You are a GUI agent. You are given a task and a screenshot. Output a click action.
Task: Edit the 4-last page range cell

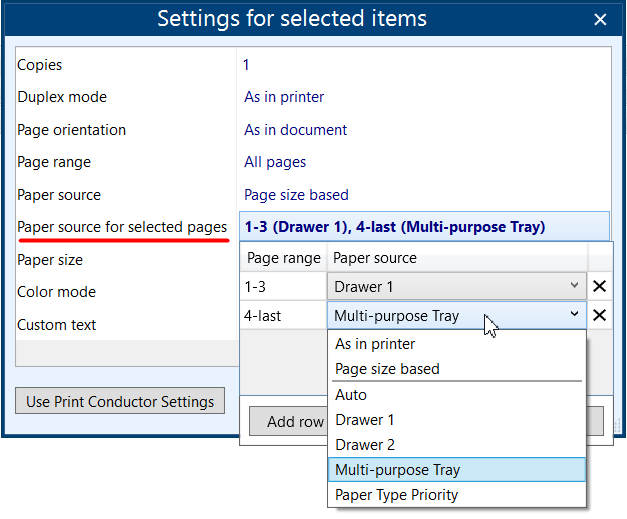coord(282,316)
